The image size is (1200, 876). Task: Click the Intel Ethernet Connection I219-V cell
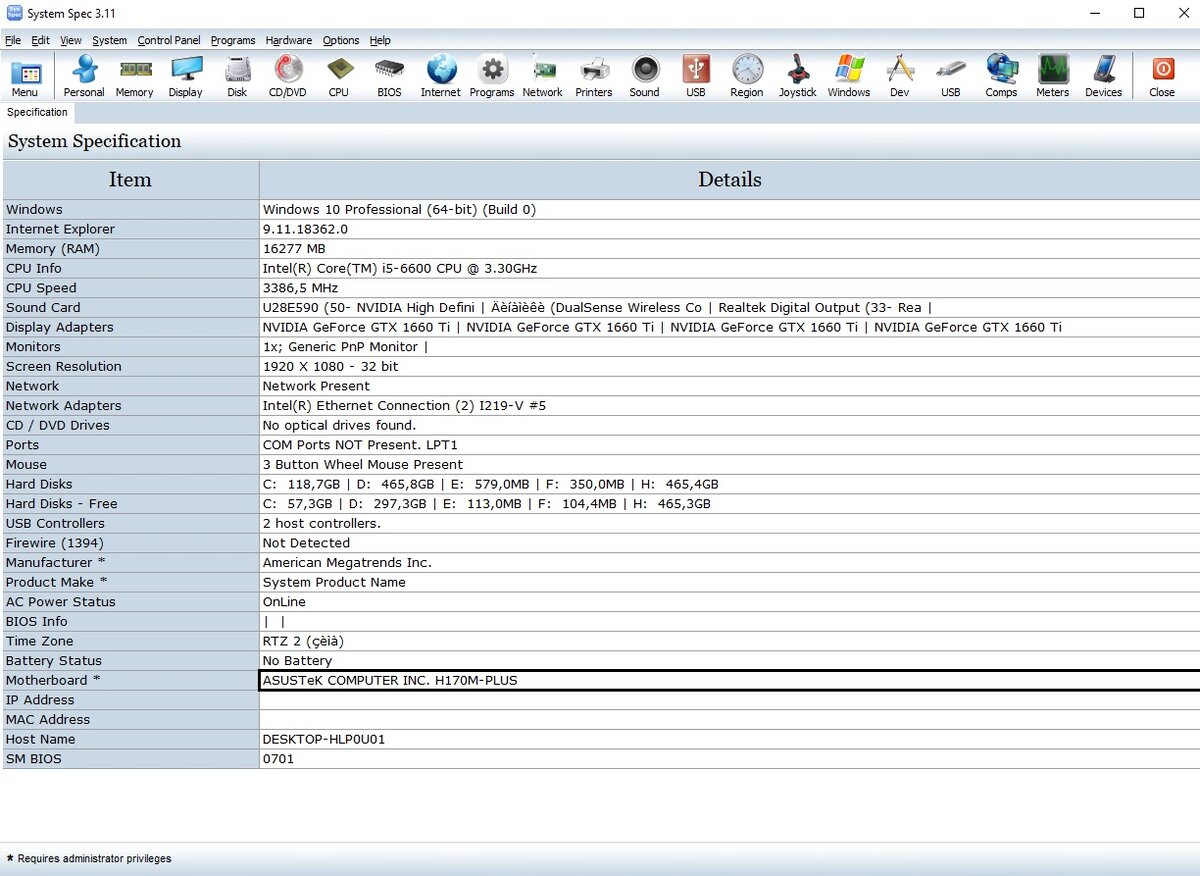click(730, 405)
